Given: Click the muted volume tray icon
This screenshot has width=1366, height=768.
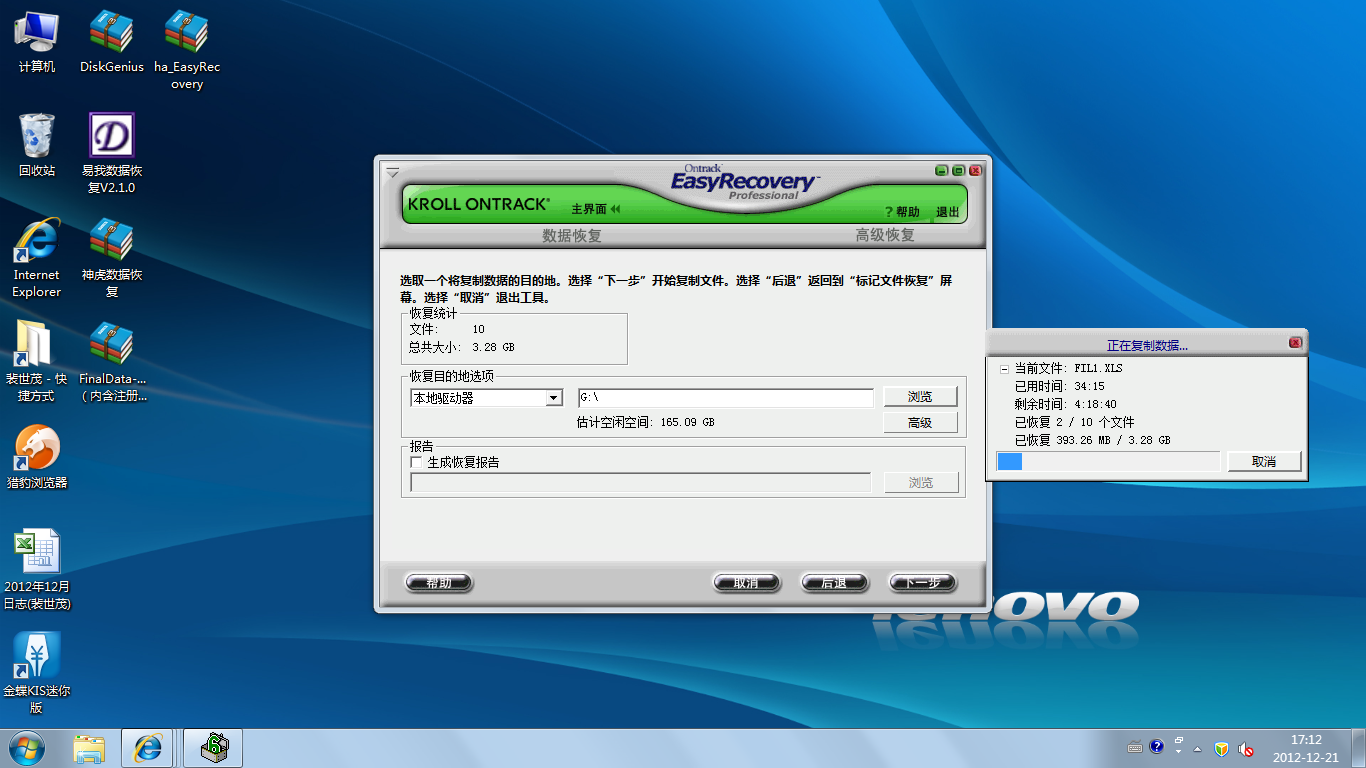Looking at the screenshot, I should pos(1246,748).
